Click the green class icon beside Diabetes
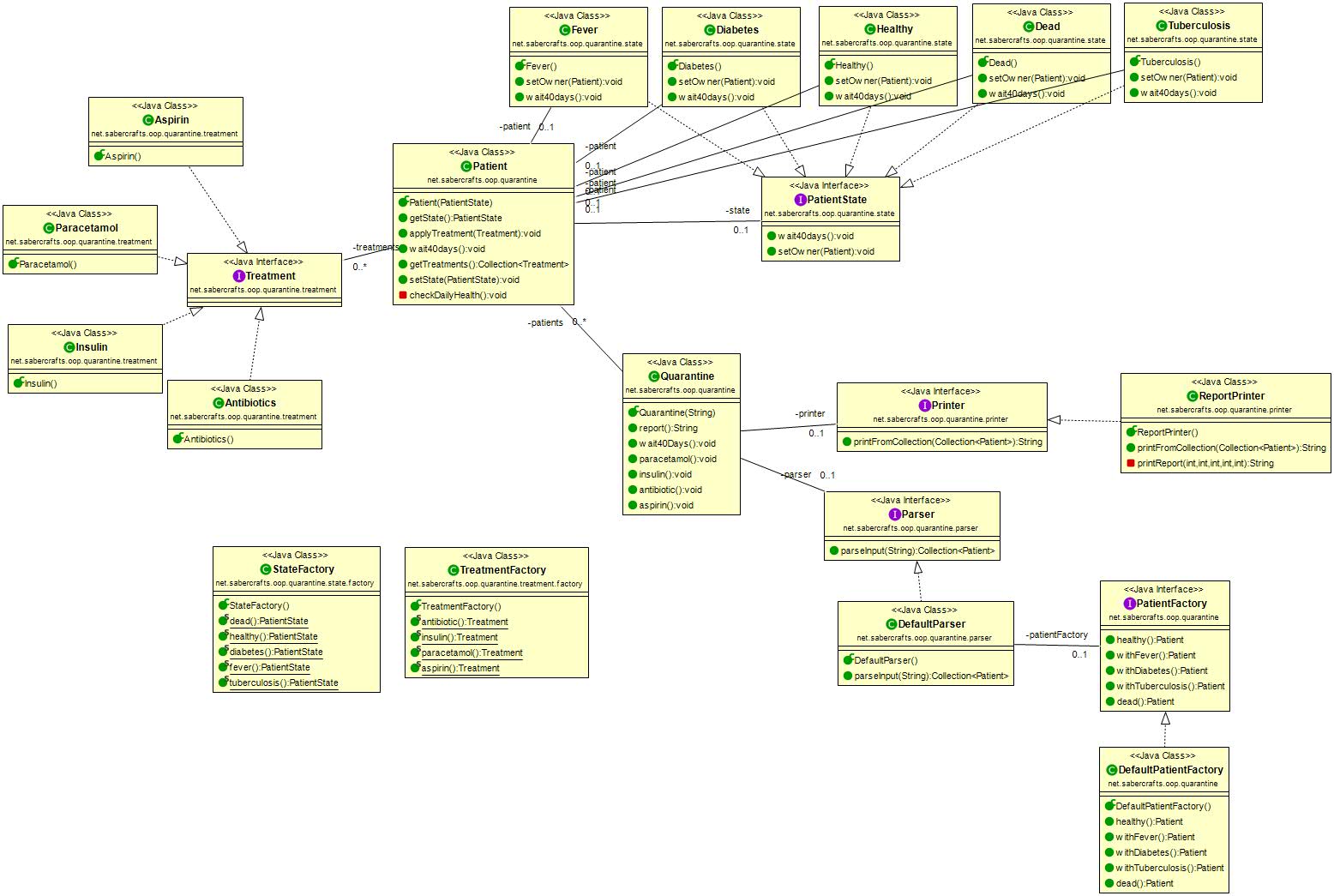The width and height of the screenshot is (1334, 896). pyautogui.click(x=709, y=30)
